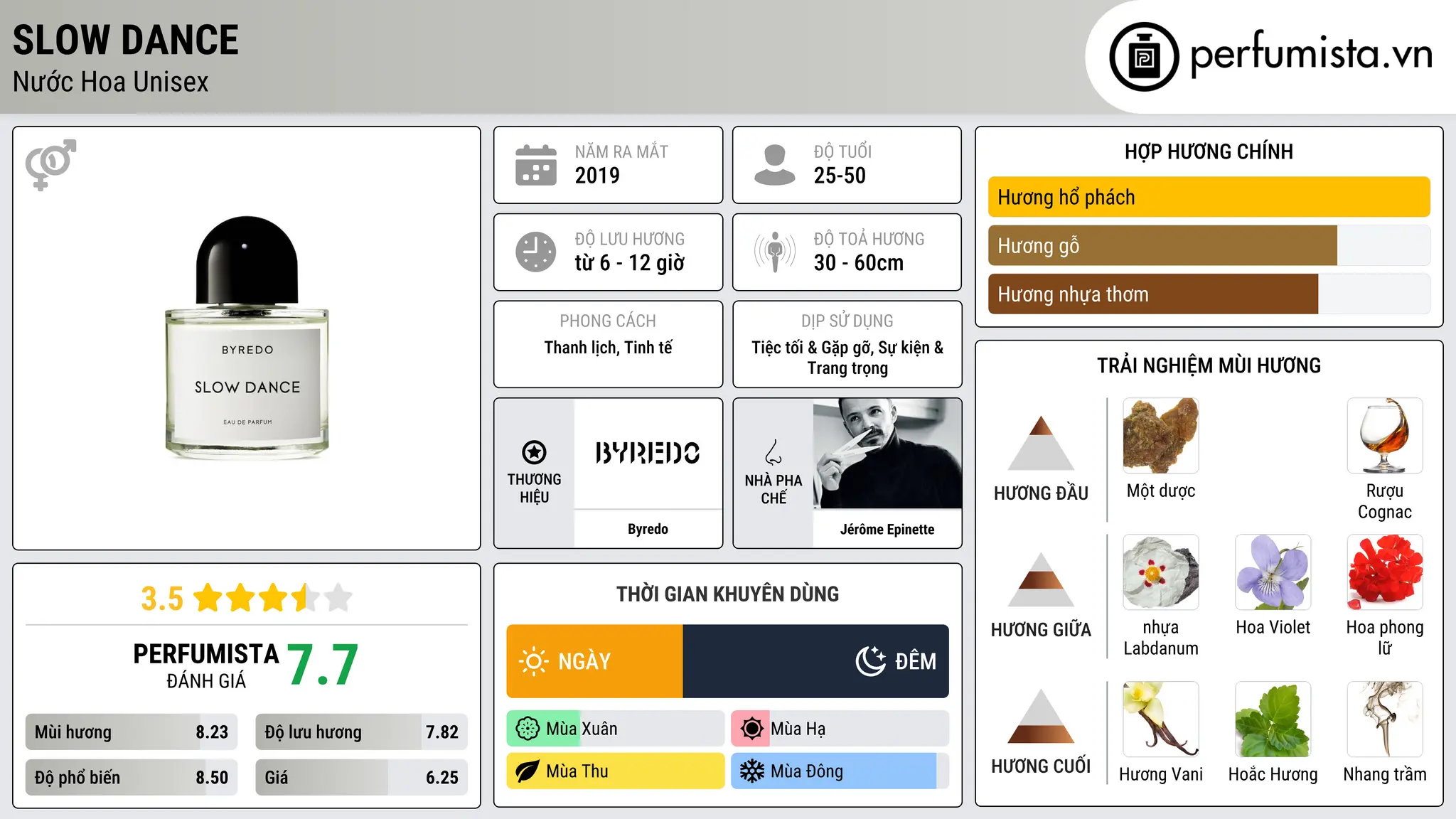Click the Mùi hương 8.23 score bar
Image resolution: width=1456 pixels, height=819 pixels.
pos(132,732)
